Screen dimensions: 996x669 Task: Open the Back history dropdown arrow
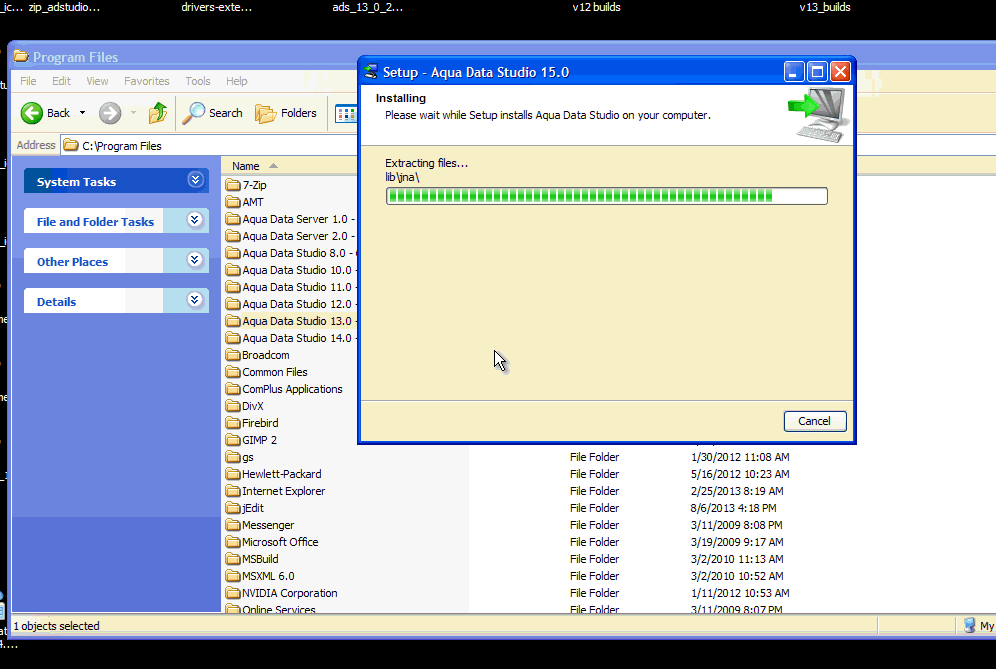pos(82,113)
